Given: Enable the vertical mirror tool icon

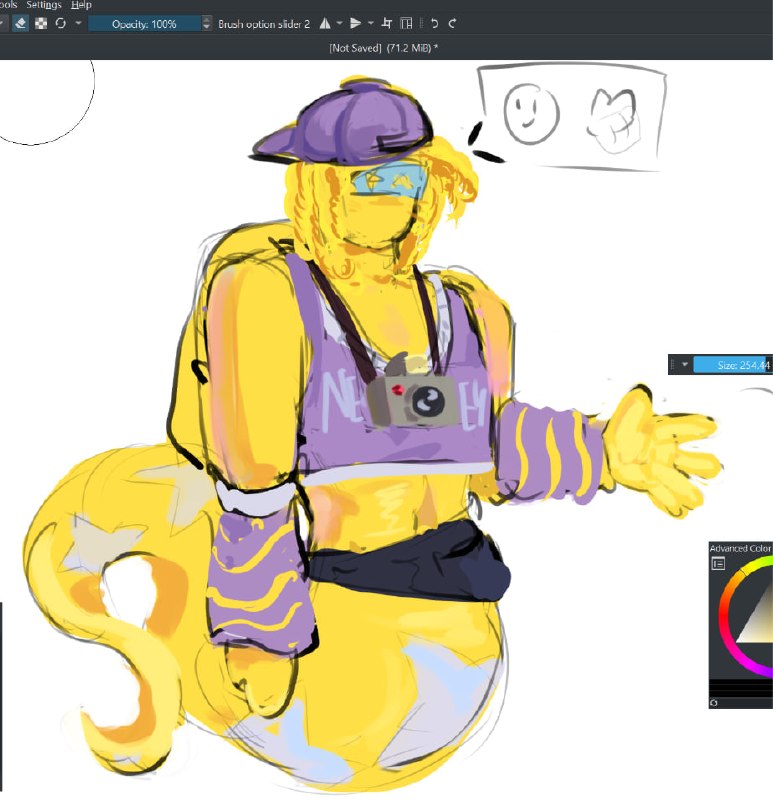Looking at the screenshot, I should [x=356, y=23].
